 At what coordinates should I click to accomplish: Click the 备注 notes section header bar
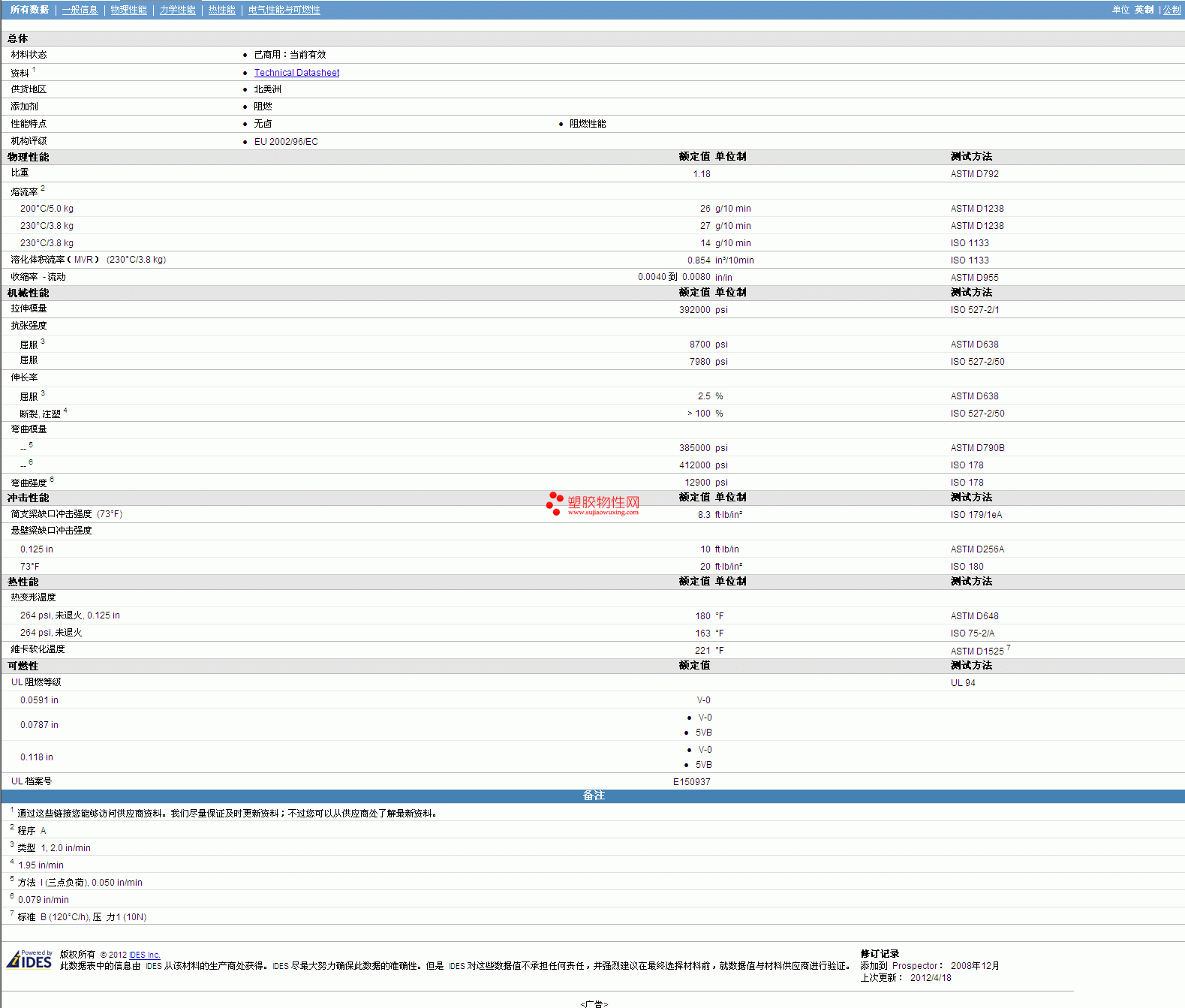(x=593, y=796)
